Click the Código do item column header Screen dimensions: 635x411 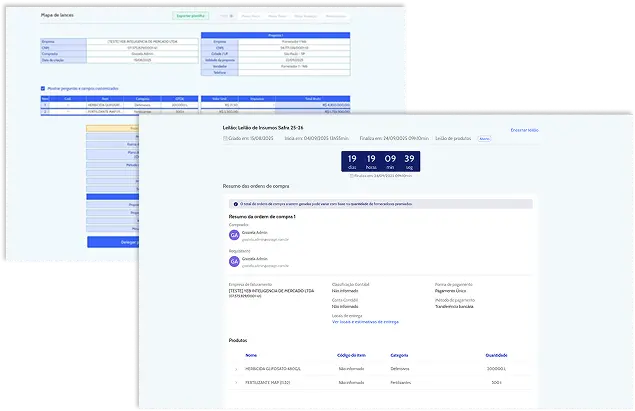click(x=354, y=354)
